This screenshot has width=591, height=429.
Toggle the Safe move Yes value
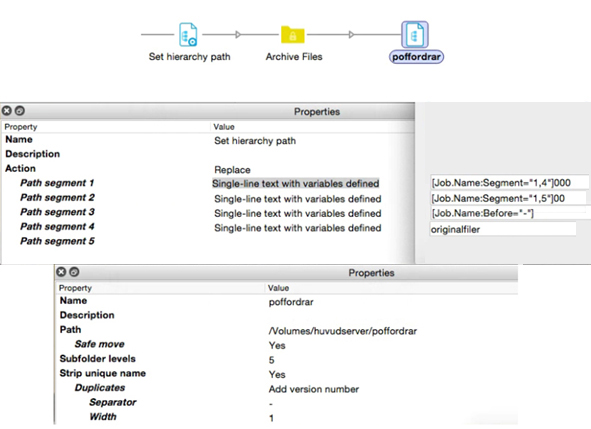pyautogui.click(x=277, y=345)
